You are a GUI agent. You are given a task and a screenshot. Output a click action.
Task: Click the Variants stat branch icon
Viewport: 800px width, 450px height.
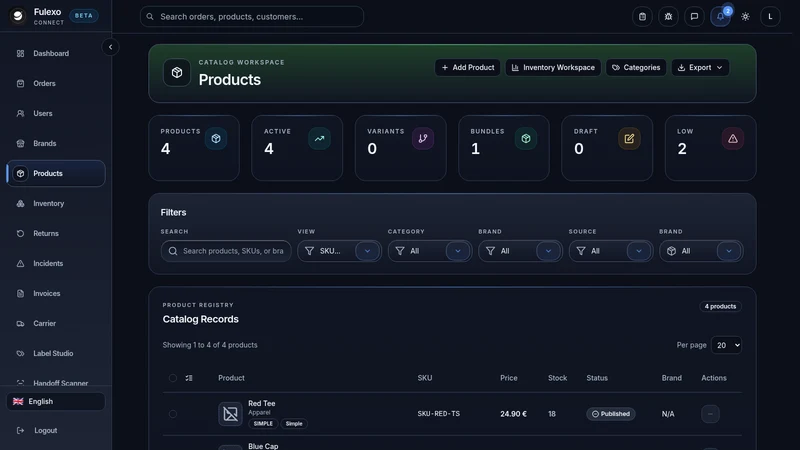423,138
